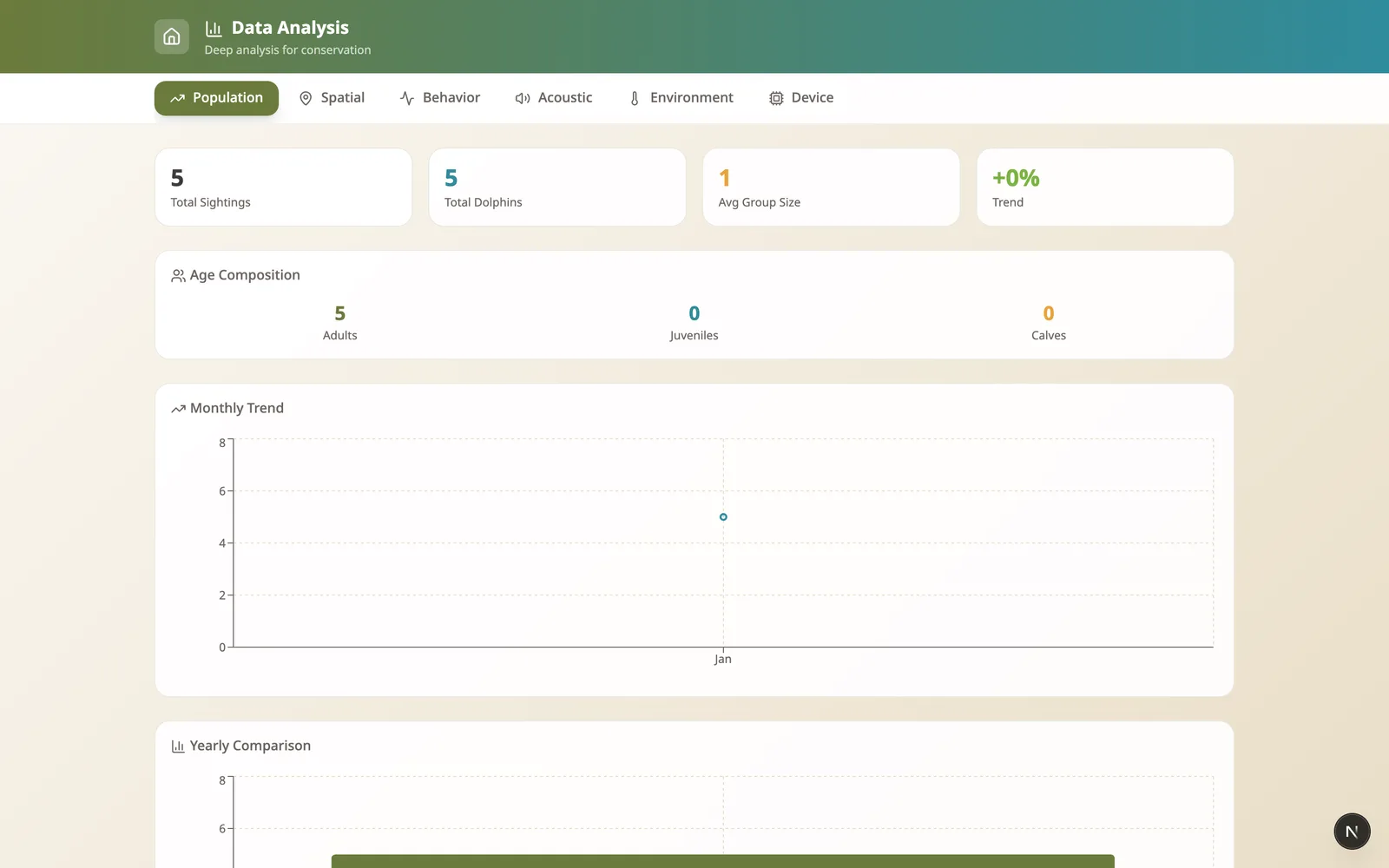This screenshot has height=868, width=1389.
Task: Click the Juveniles label
Action: [694, 336]
